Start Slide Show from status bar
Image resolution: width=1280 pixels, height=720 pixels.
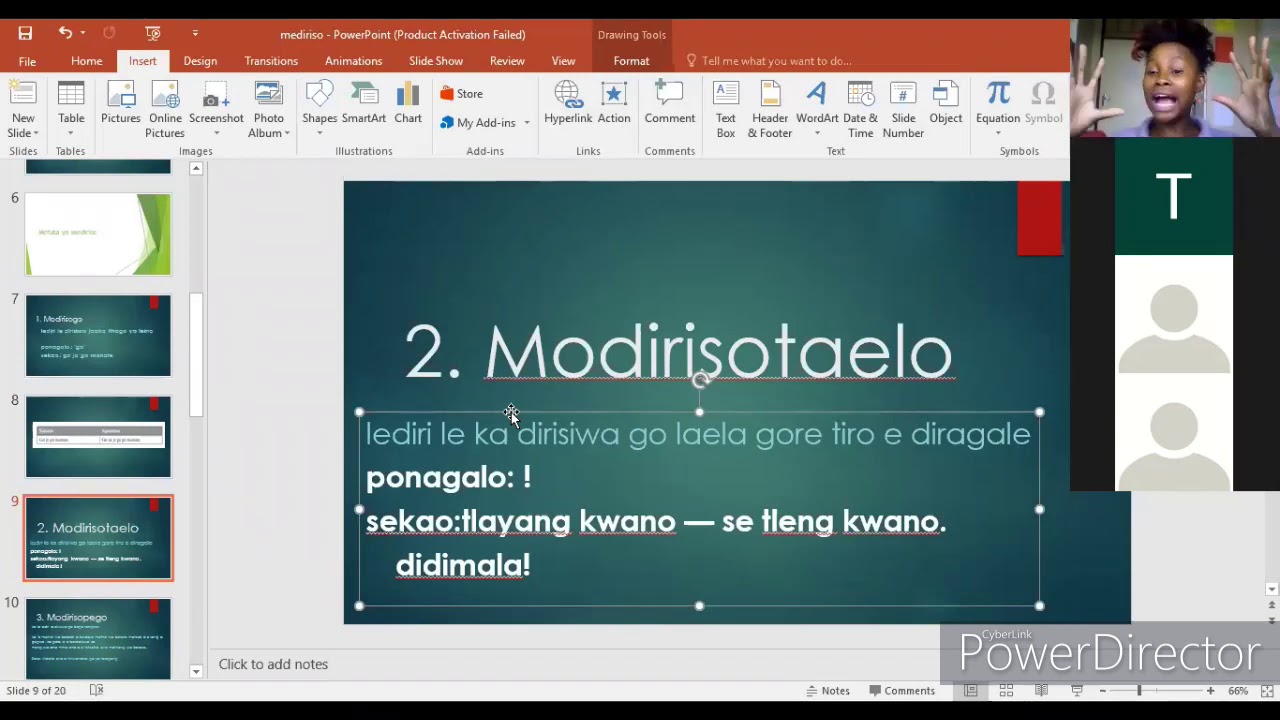(1077, 691)
